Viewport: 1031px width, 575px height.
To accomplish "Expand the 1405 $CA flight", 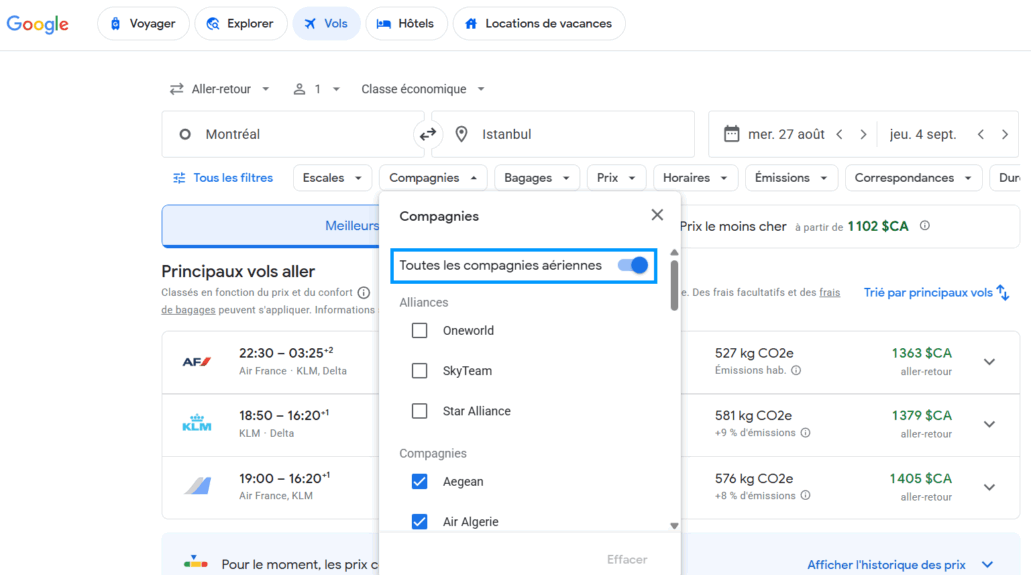I will point(990,488).
